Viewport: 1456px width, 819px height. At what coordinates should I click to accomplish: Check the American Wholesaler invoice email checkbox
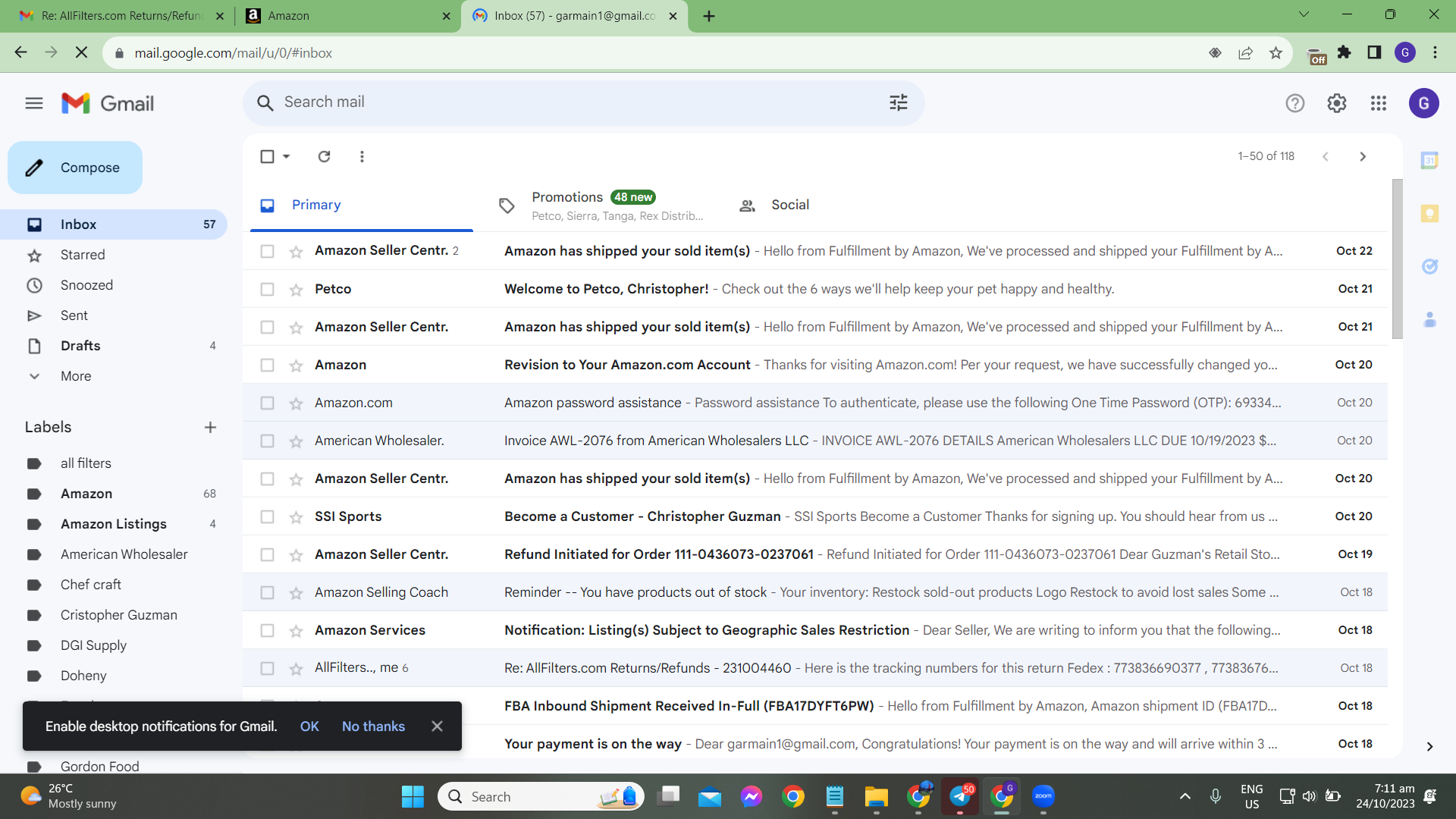pyautogui.click(x=267, y=441)
